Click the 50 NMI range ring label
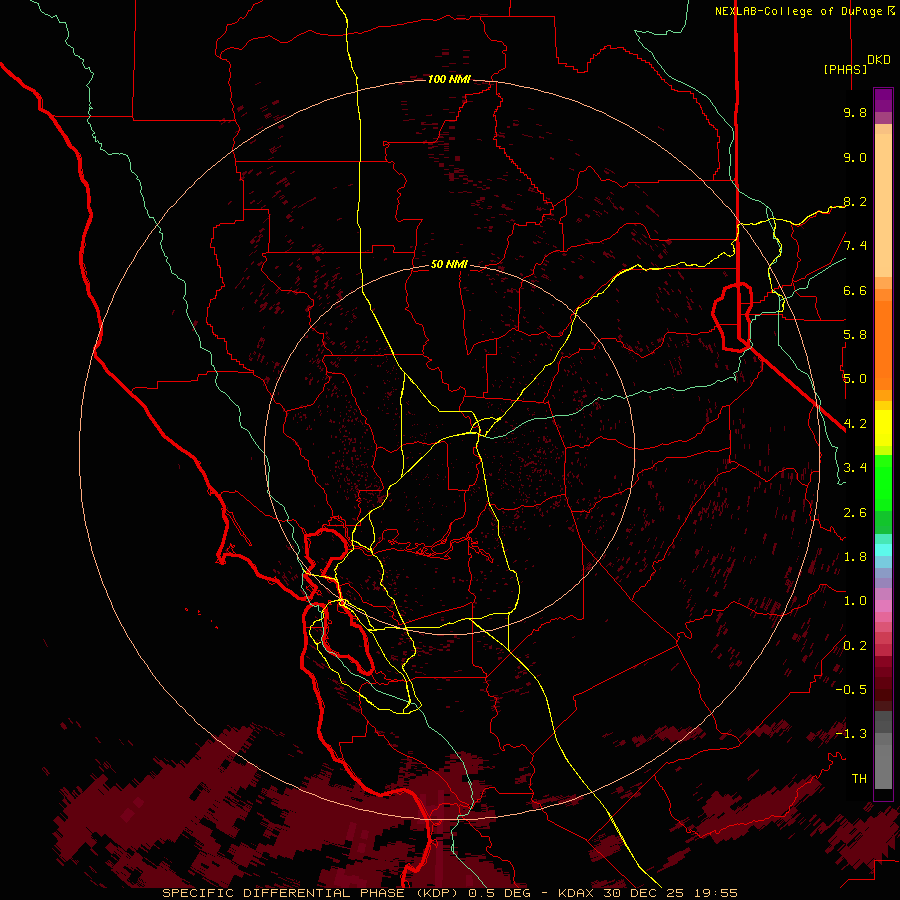 [x=449, y=265]
